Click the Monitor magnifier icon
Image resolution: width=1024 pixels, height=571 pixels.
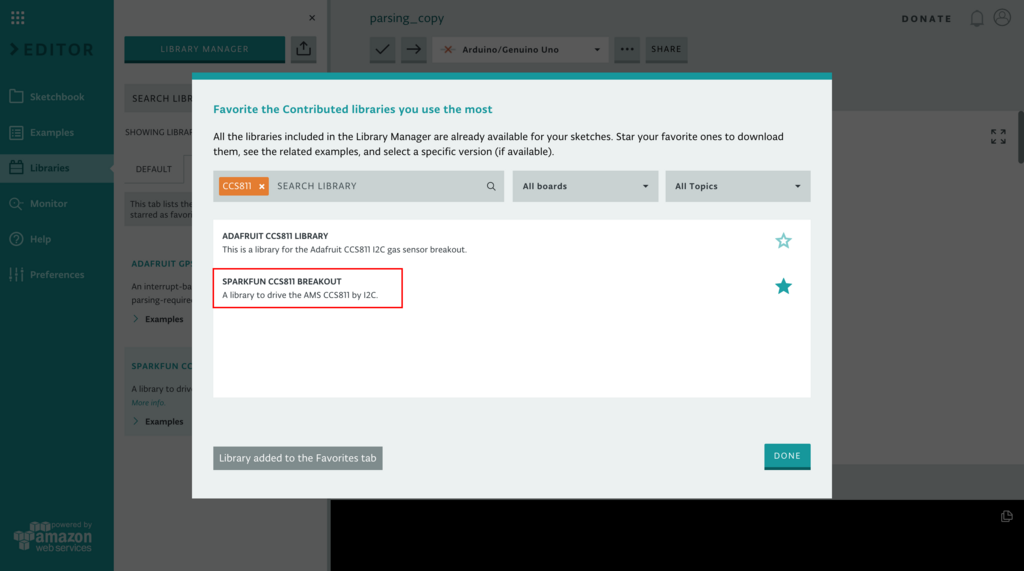(16, 204)
